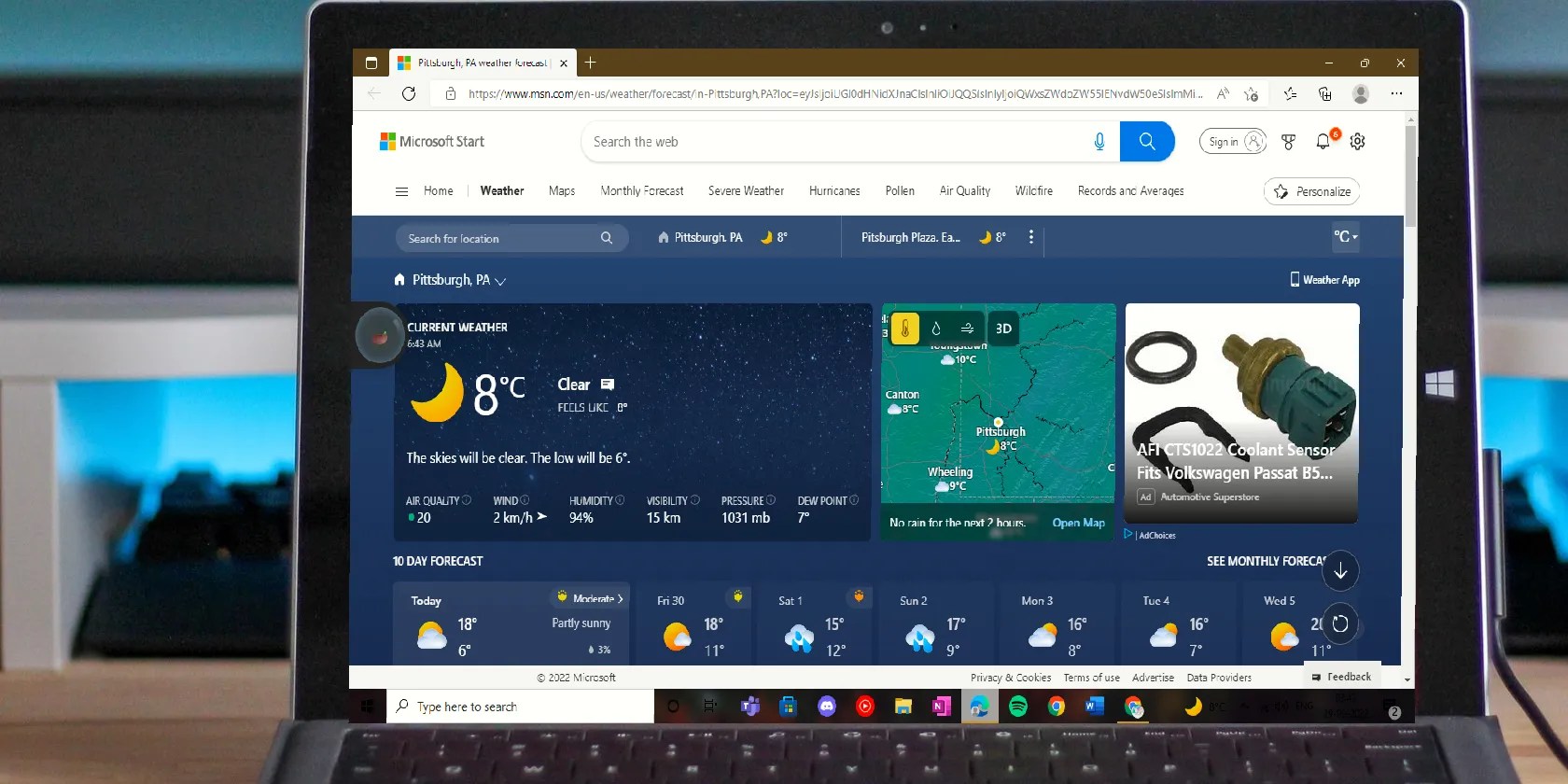1568x784 pixels.
Task: Open the notifications bell
Action: tap(1323, 142)
